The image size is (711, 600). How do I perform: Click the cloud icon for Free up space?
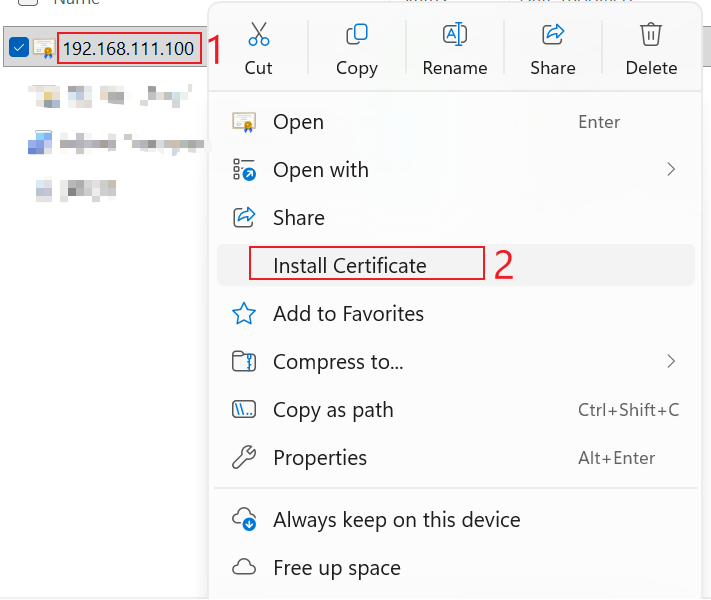pos(244,568)
